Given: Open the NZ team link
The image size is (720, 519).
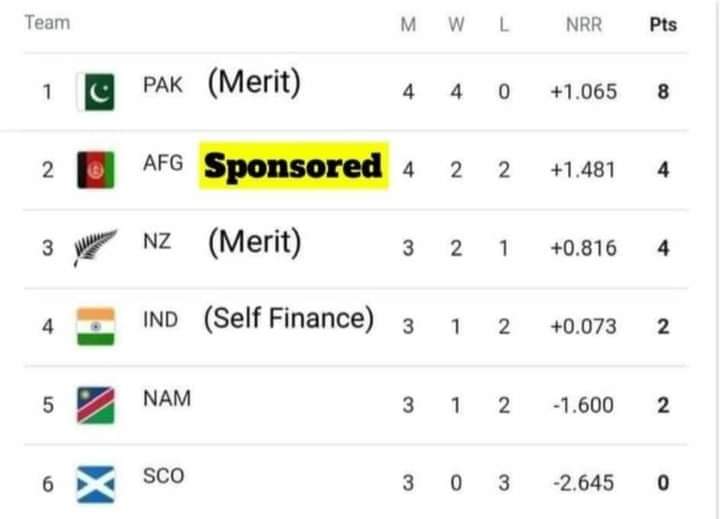Looking at the screenshot, I should (x=157, y=242).
